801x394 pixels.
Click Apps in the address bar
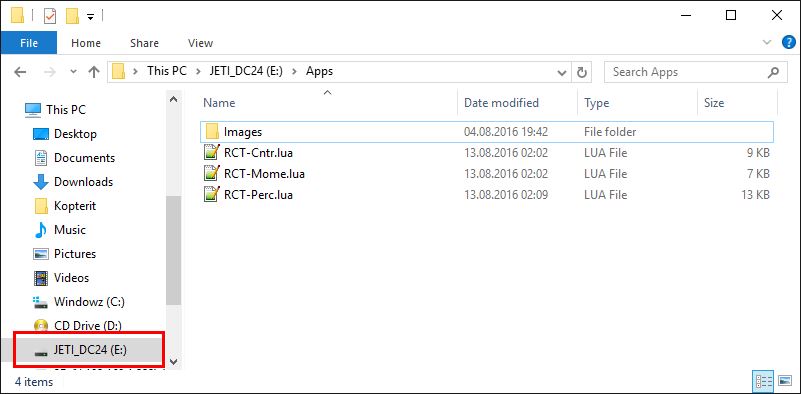pyautogui.click(x=319, y=72)
